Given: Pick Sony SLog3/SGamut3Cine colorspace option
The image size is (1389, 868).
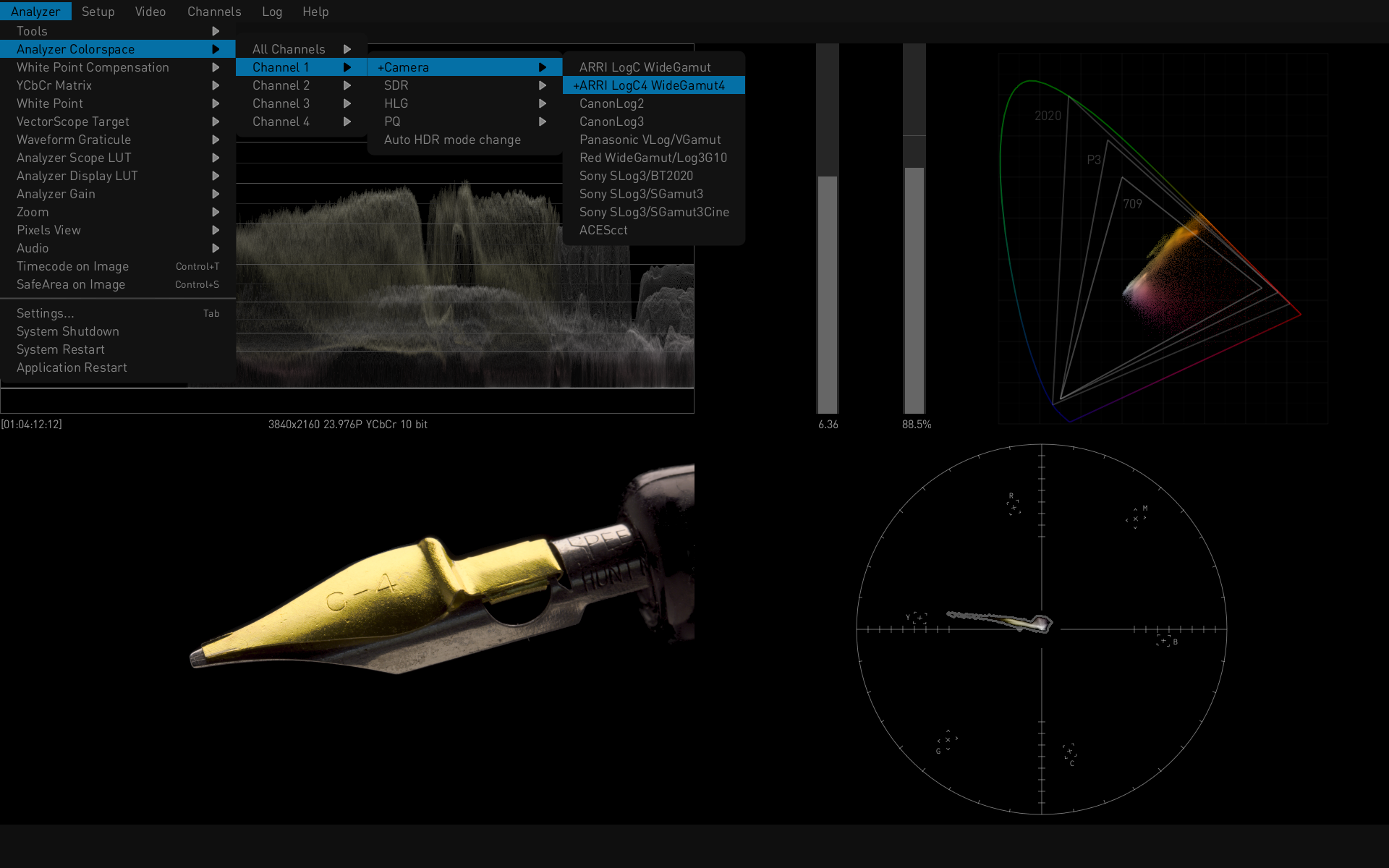Looking at the screenshot, I should [653, 212].
